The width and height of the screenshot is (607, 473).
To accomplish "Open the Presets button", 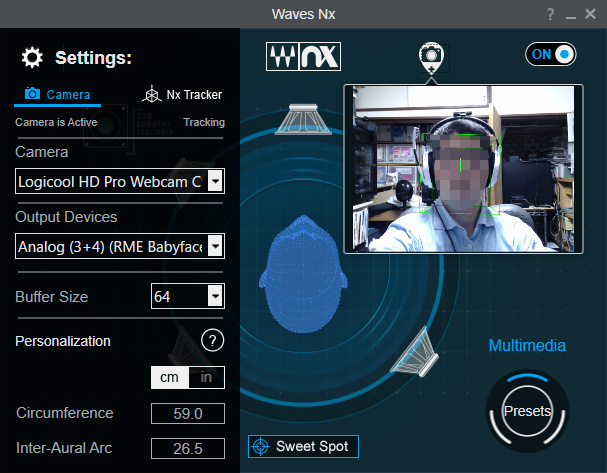I will [527, 411].
